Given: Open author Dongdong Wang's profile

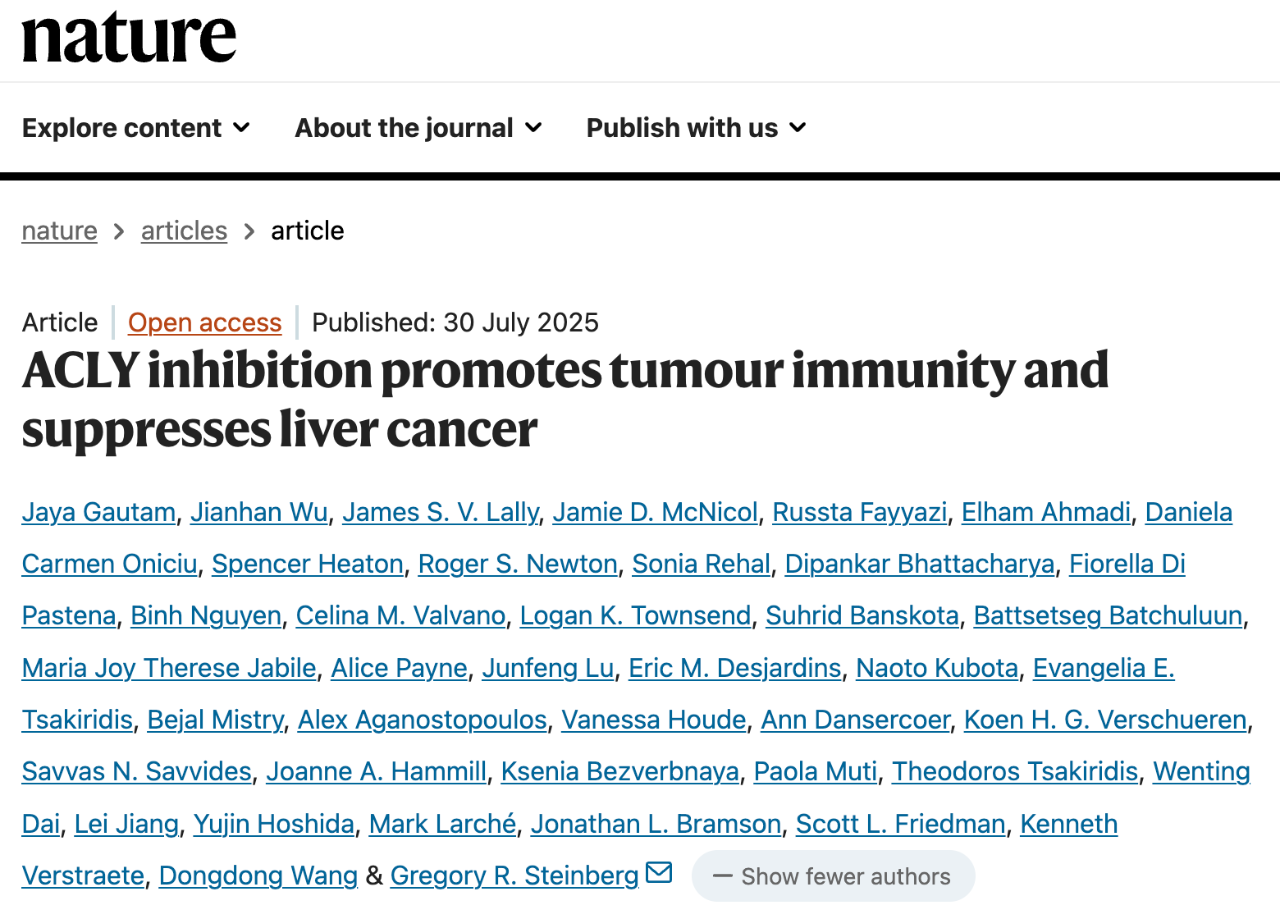Looking at the screenshot, I should (258, 876).
